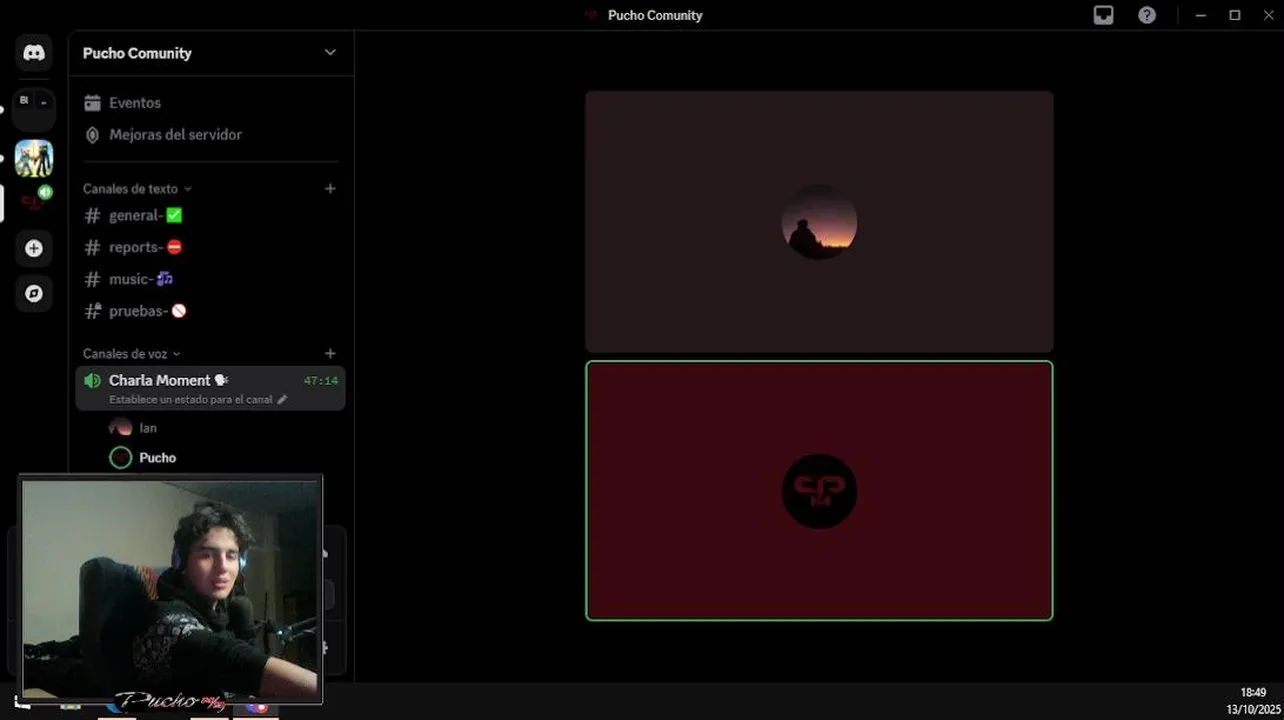This screenshot has width=1284, height=720.
Task: Open the music text channel
Action: click(211, 279)
